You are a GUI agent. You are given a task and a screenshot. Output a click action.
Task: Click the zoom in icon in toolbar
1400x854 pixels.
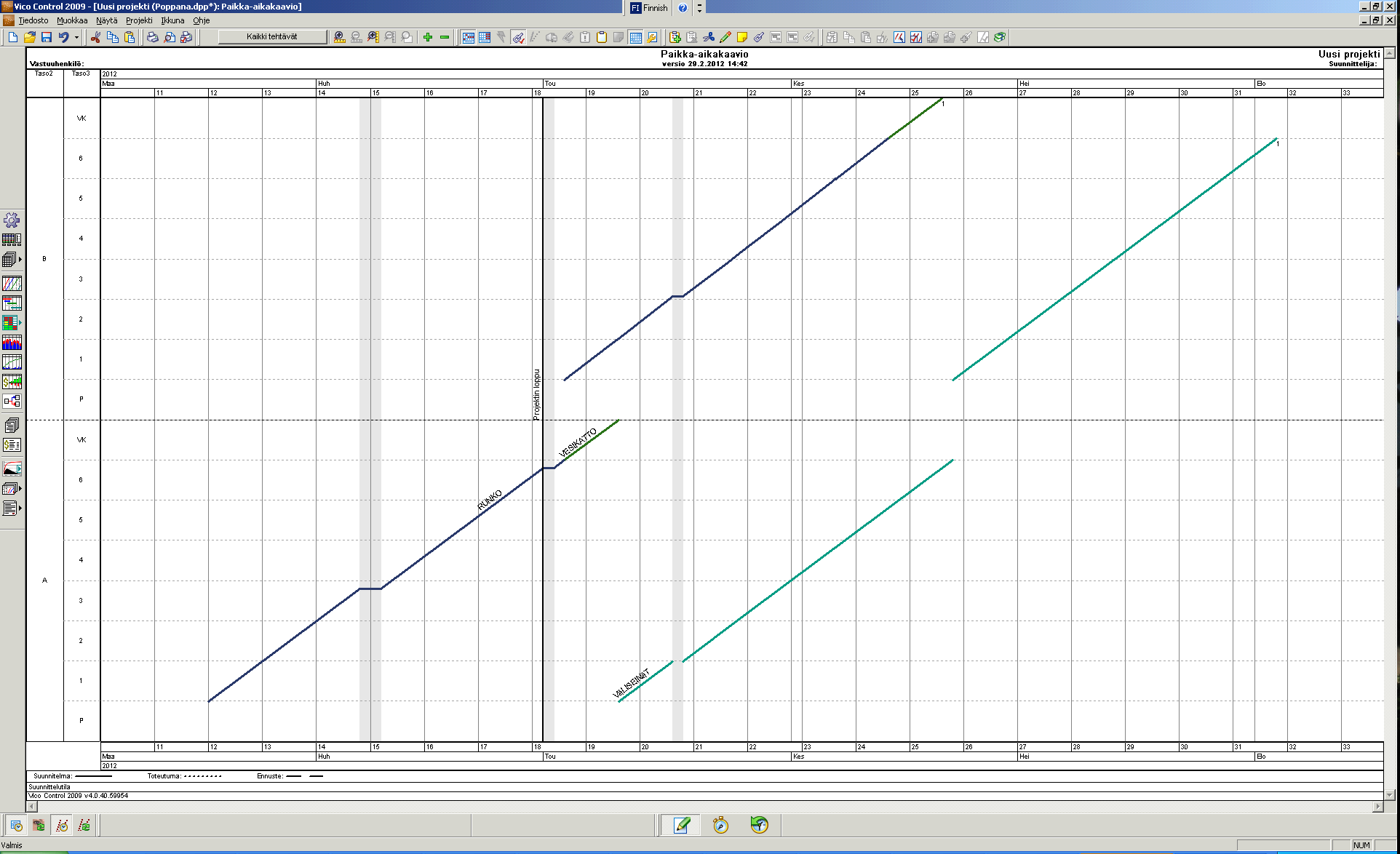[x=339, y=37]
